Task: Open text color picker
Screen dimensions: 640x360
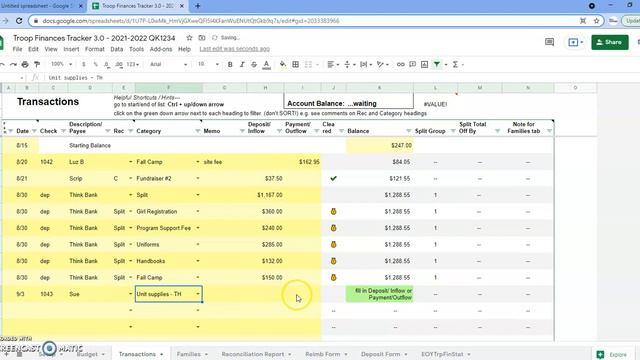Action: (266, 64)
